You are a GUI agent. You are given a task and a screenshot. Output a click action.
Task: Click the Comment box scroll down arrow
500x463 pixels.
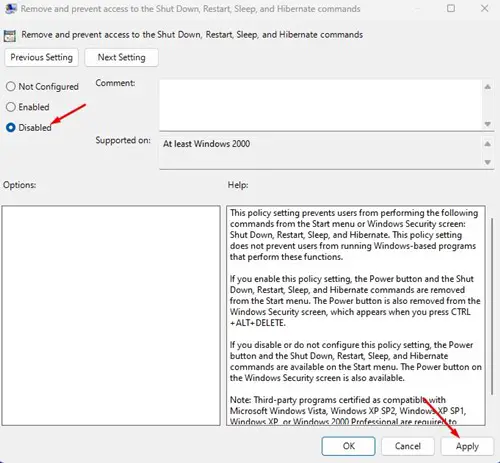487,124
